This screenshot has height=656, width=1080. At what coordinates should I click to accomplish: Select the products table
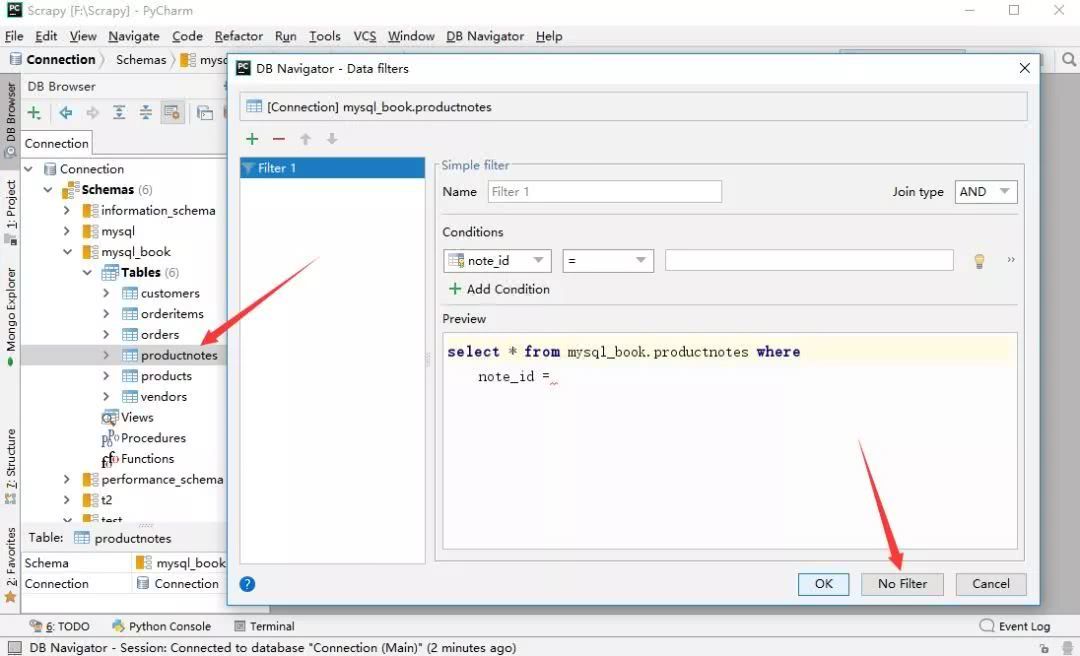pyautogui.click(x=166, y=376)
